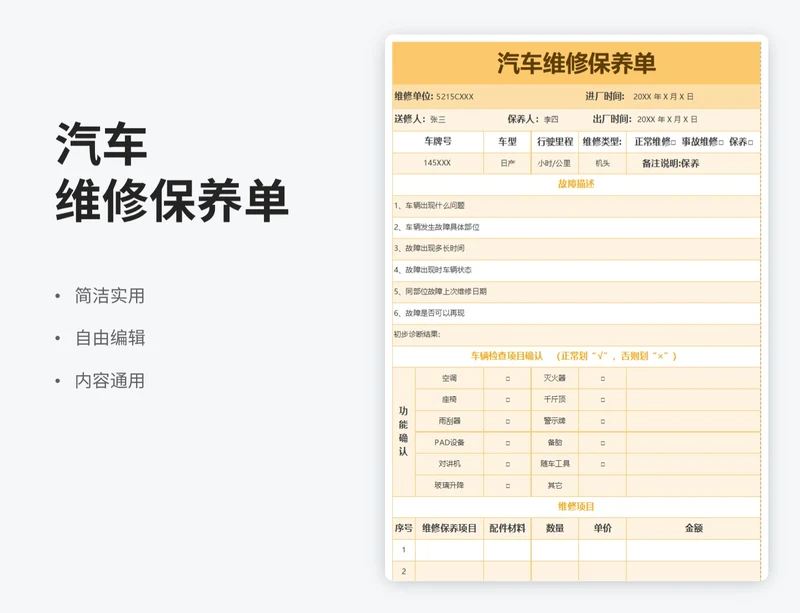Click the 维修保养项目 column header
The image size is (800, 613).
point(449,528)
